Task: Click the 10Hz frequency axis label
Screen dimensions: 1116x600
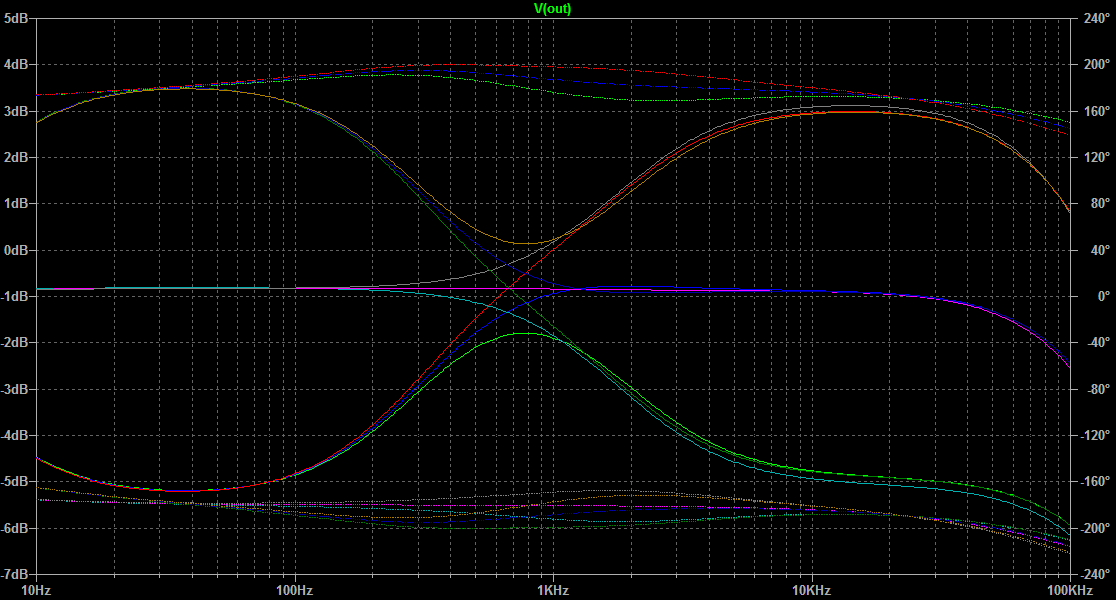Action: tap(36, 591)
